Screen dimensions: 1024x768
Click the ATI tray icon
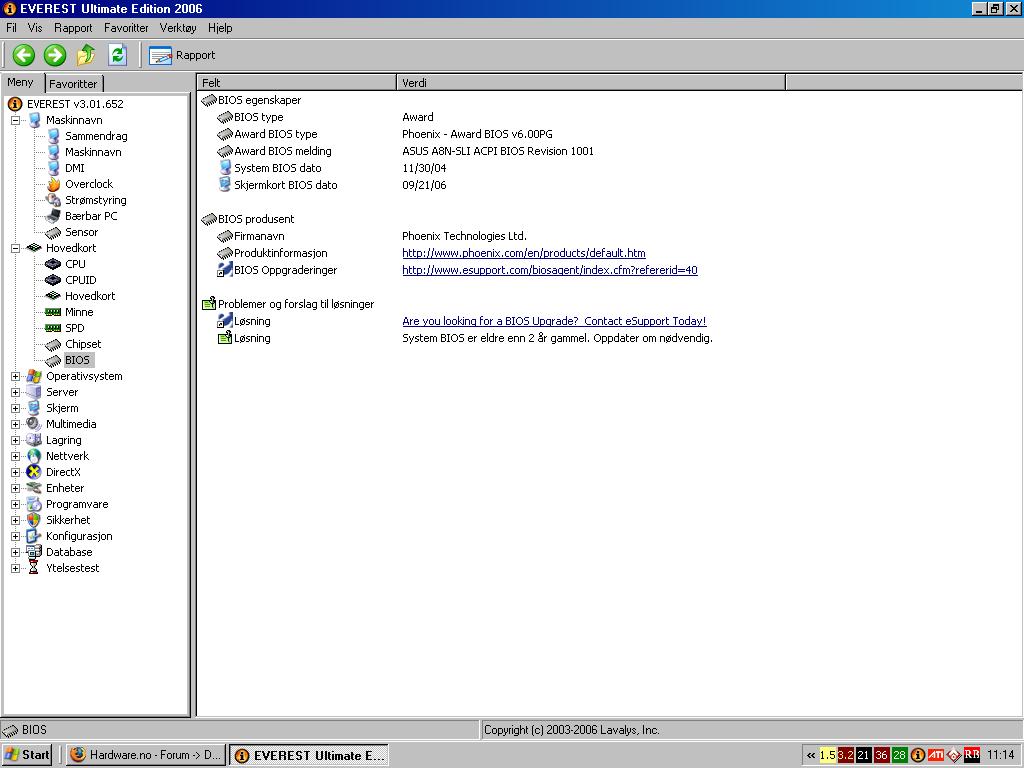coord(936,755)
